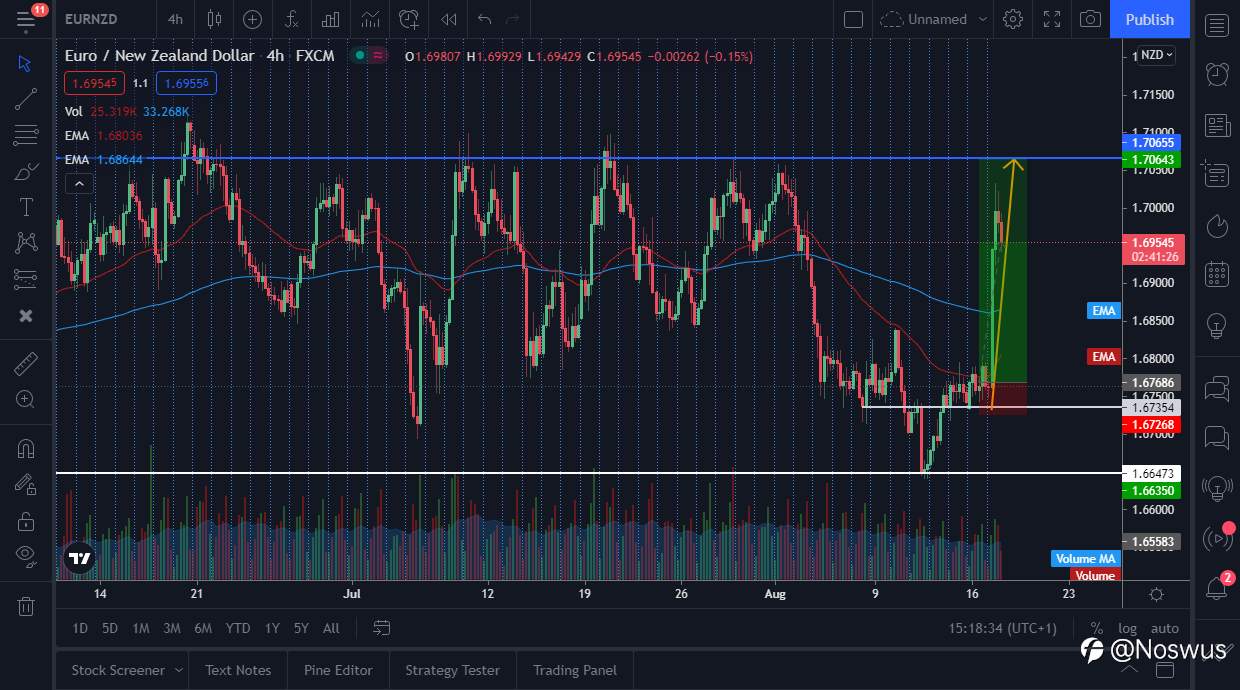1240x690 pixels.
Task: Select the brush drawing tool
Action: [26, 171]
